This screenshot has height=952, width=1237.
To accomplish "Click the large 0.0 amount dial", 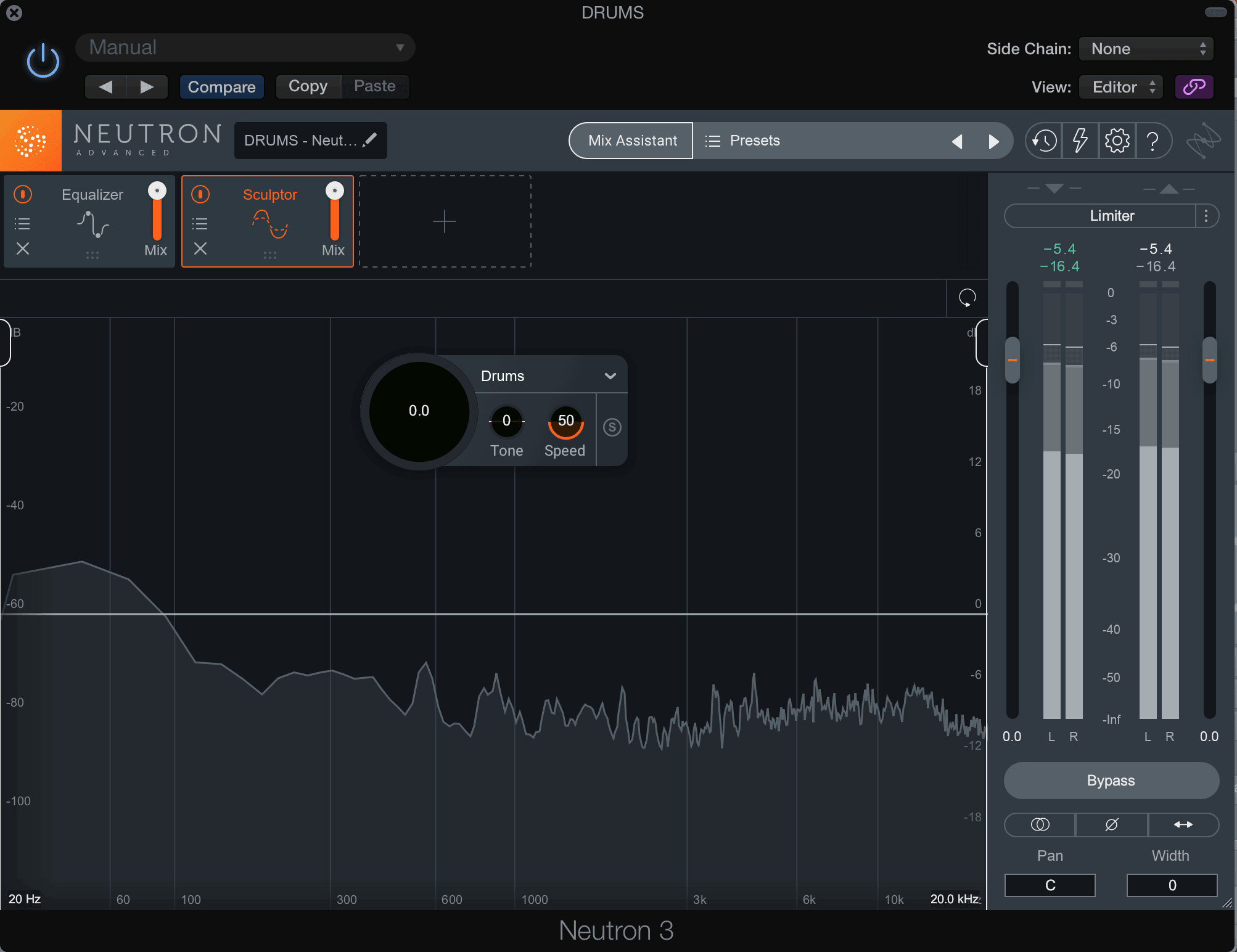I will click(419, 411).
